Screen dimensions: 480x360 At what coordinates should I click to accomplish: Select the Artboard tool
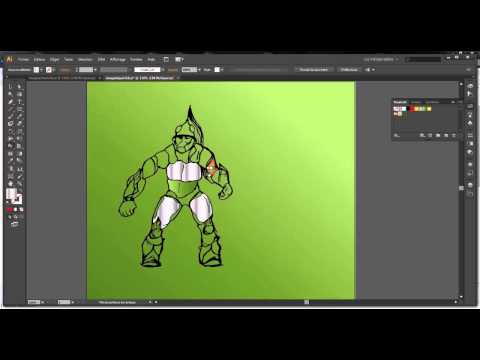[x=10, y=176]
